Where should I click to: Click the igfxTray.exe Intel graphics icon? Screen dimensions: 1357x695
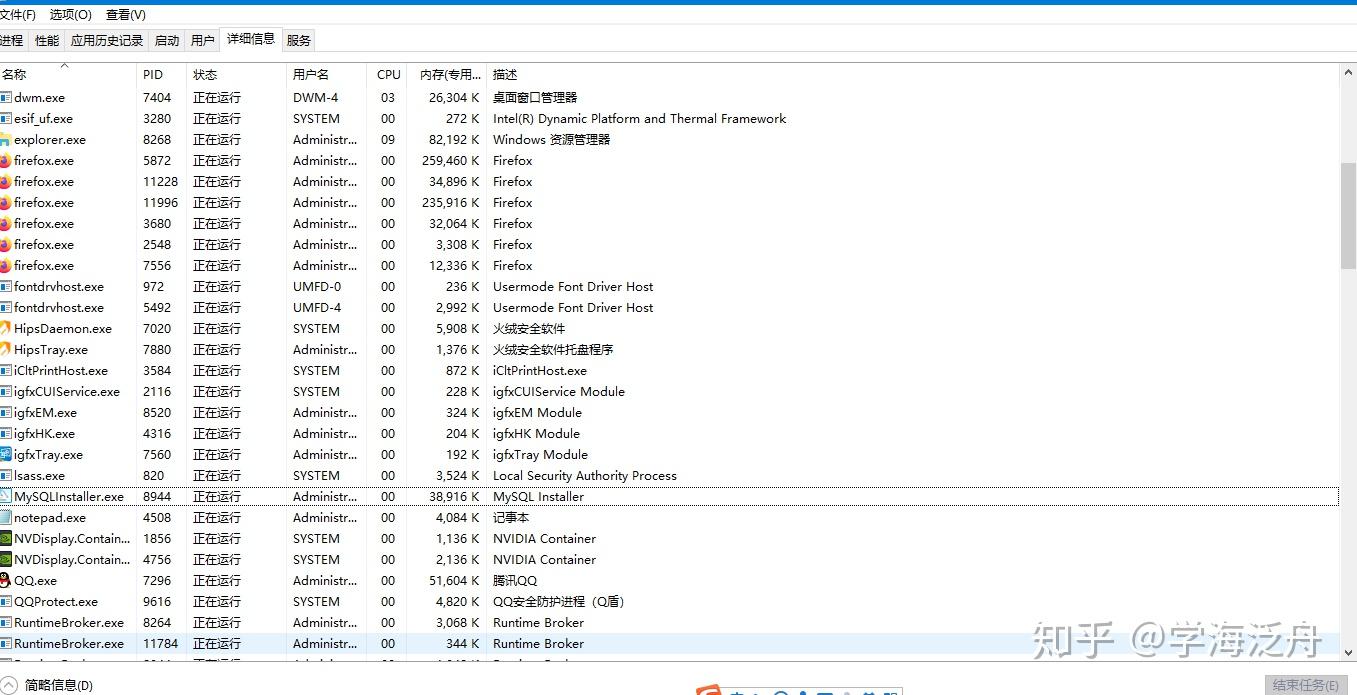click(5, 454)
